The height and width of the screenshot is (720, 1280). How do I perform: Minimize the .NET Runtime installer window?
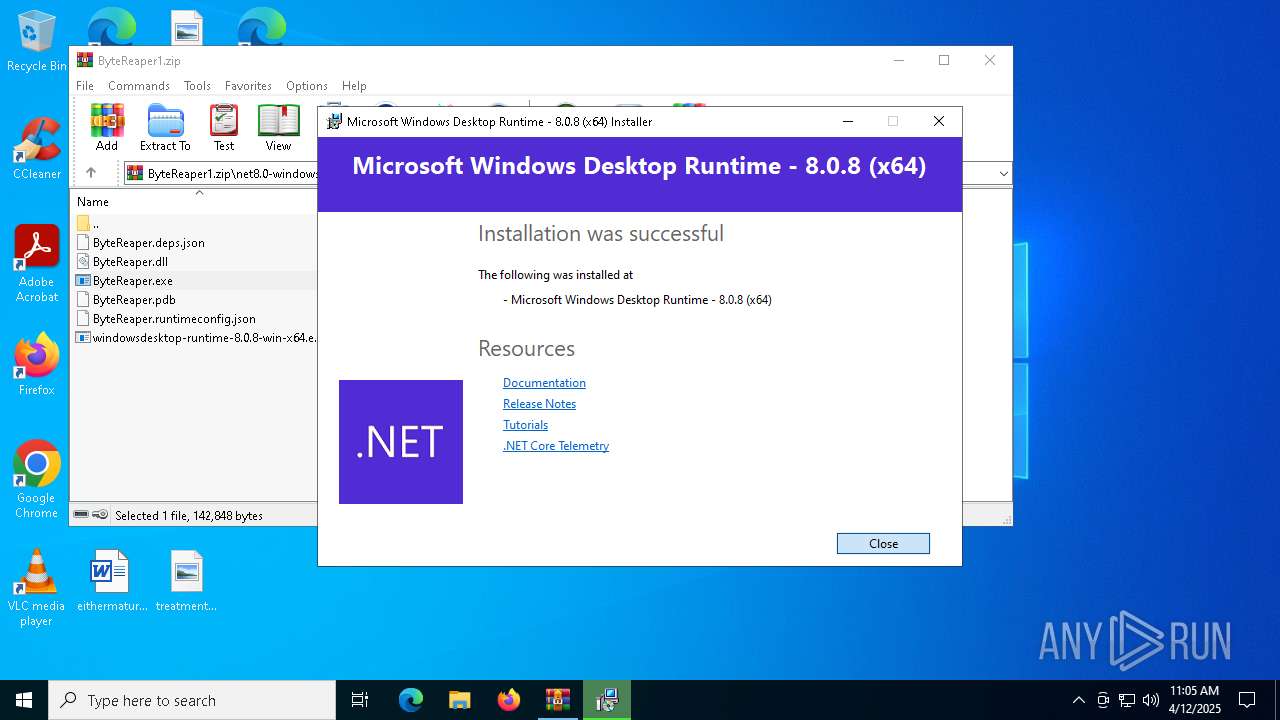pos(848,121)
